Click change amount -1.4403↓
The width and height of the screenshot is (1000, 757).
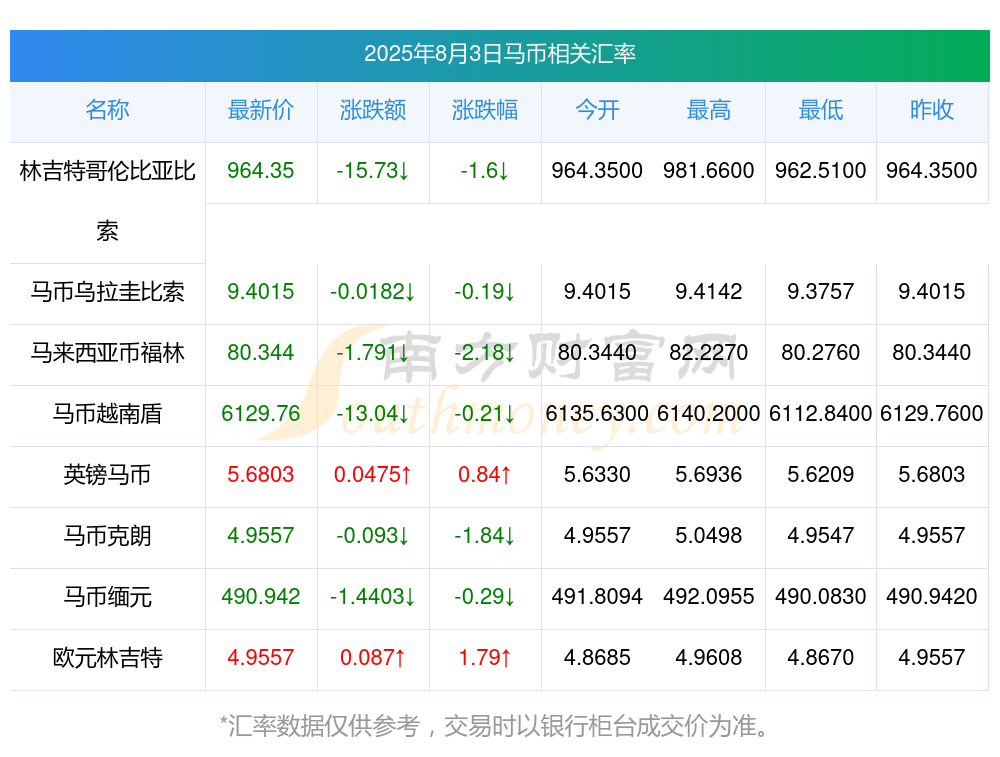click(x=373, y=597)
